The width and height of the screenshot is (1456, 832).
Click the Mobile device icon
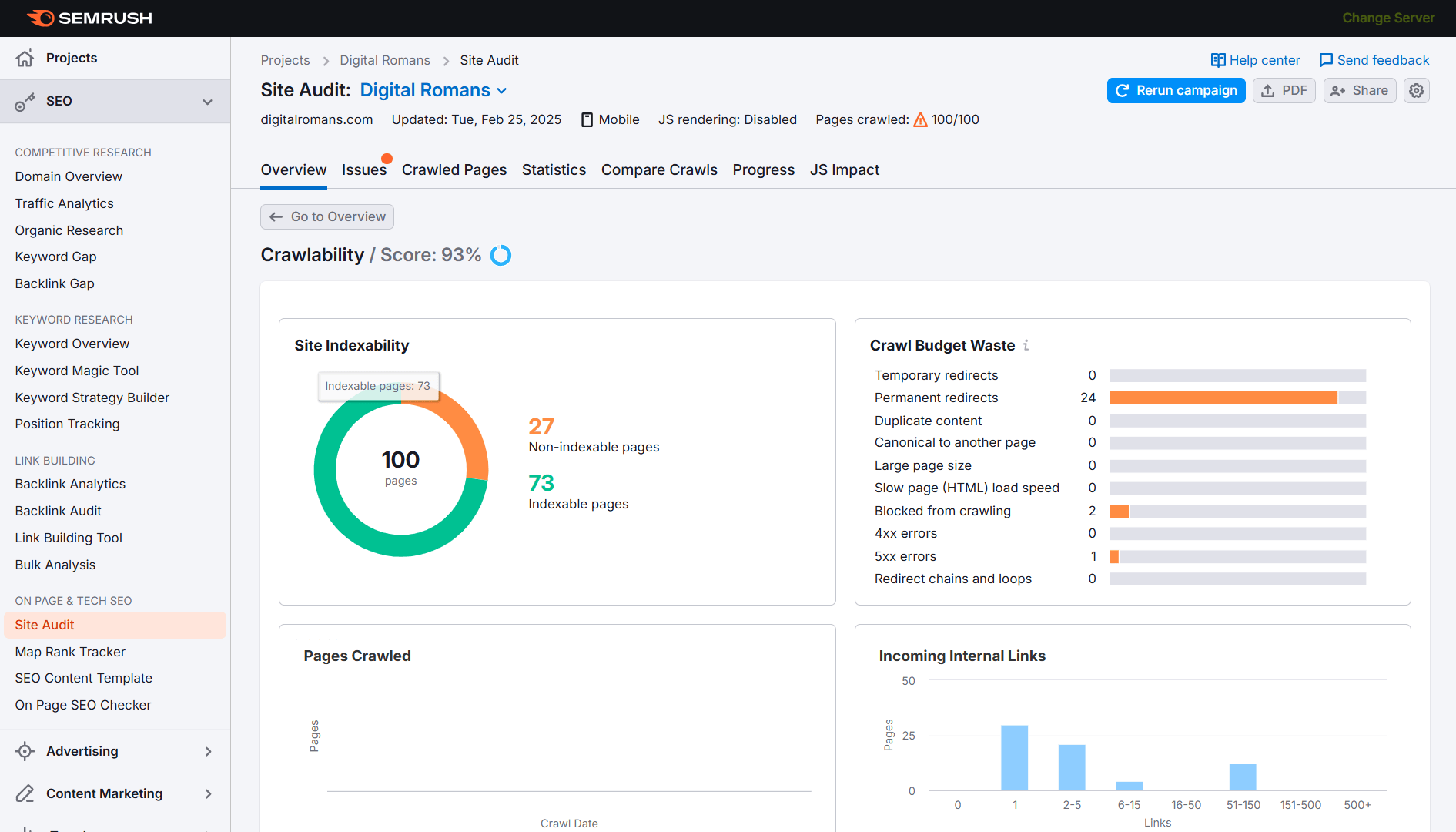coord(587,119)
